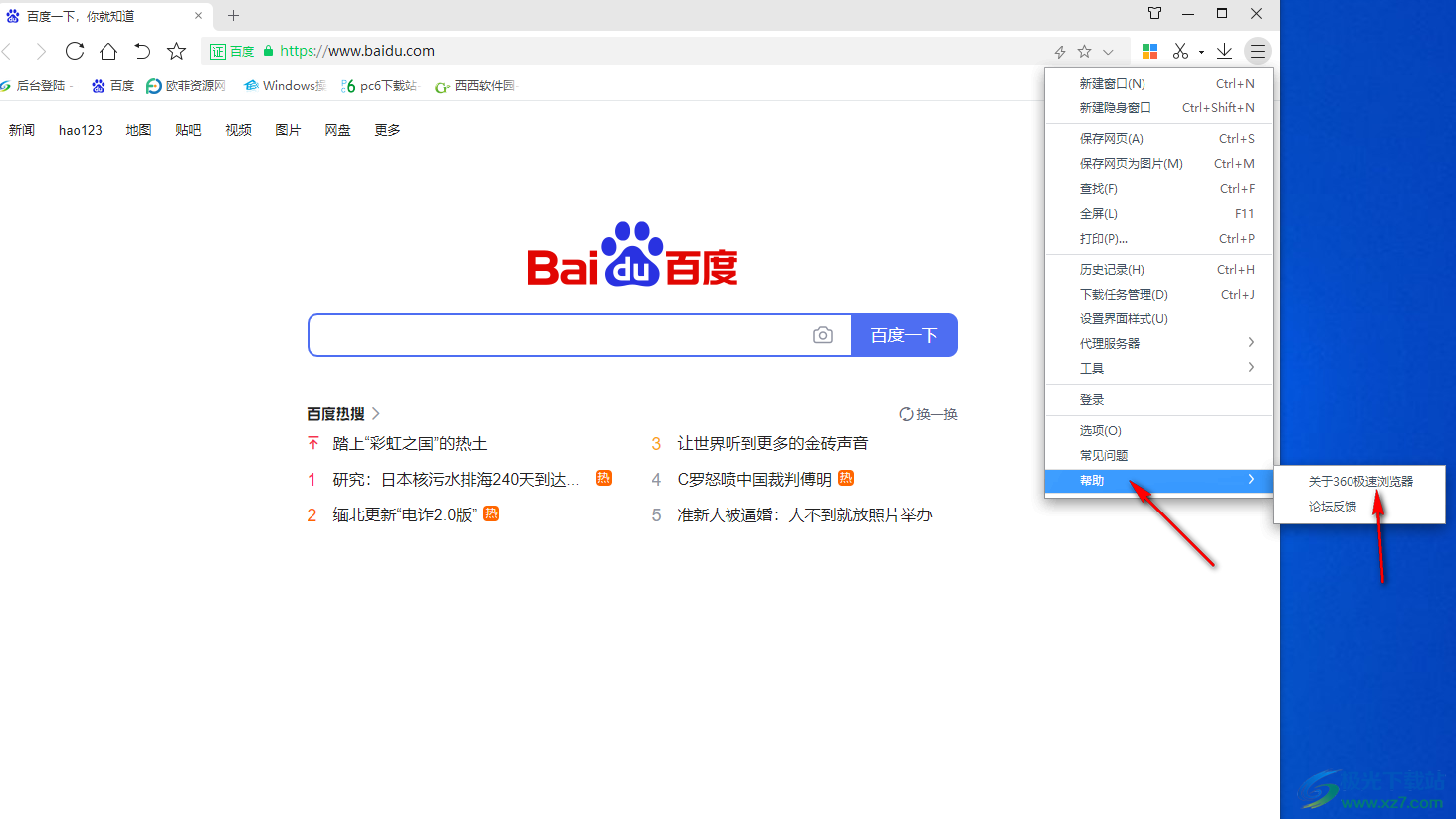Open hot search C罗怒喷中国裁判傅明

pyautogui.click(x=754, y=480)
